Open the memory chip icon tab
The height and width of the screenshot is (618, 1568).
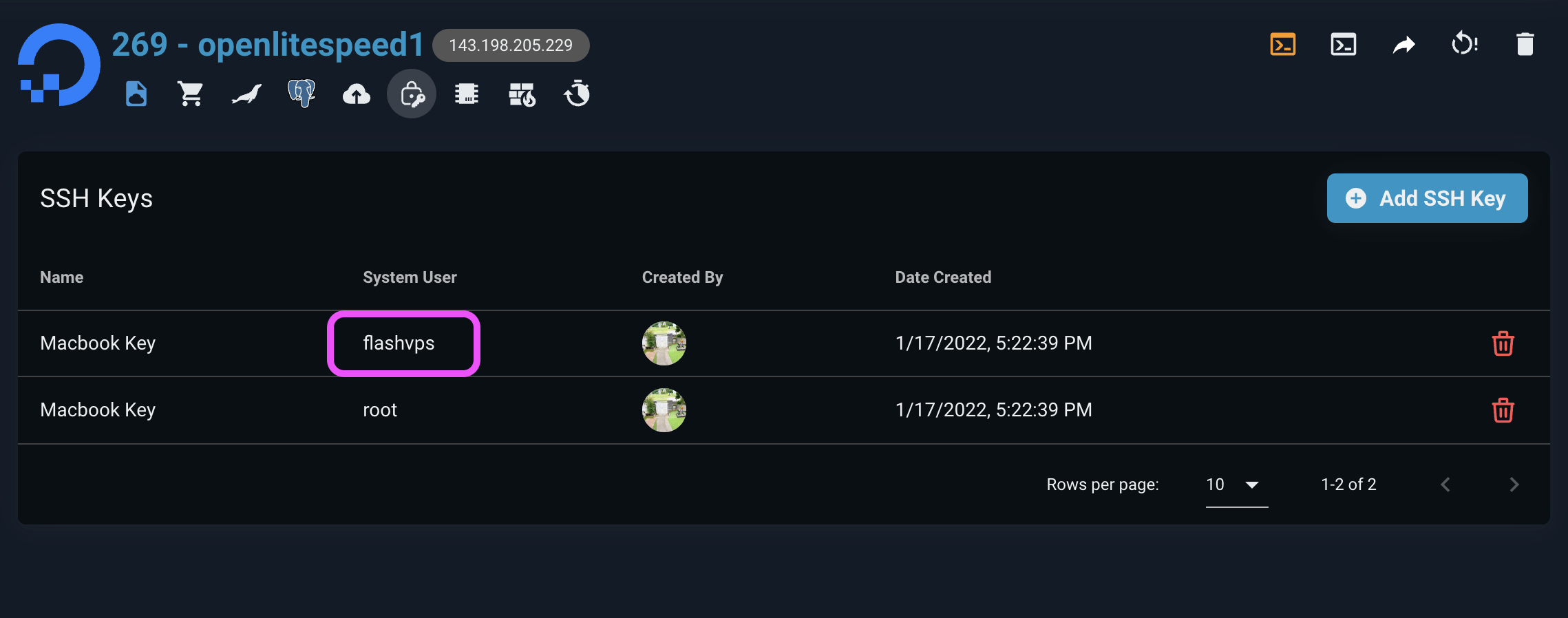[467, 94]
